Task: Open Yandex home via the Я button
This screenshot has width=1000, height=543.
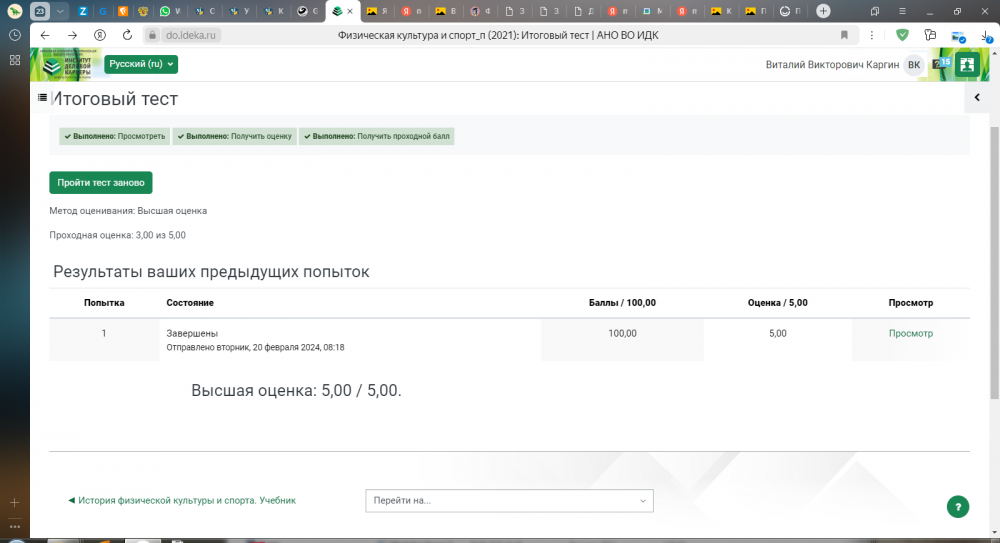Action: [x=99, y=35]
